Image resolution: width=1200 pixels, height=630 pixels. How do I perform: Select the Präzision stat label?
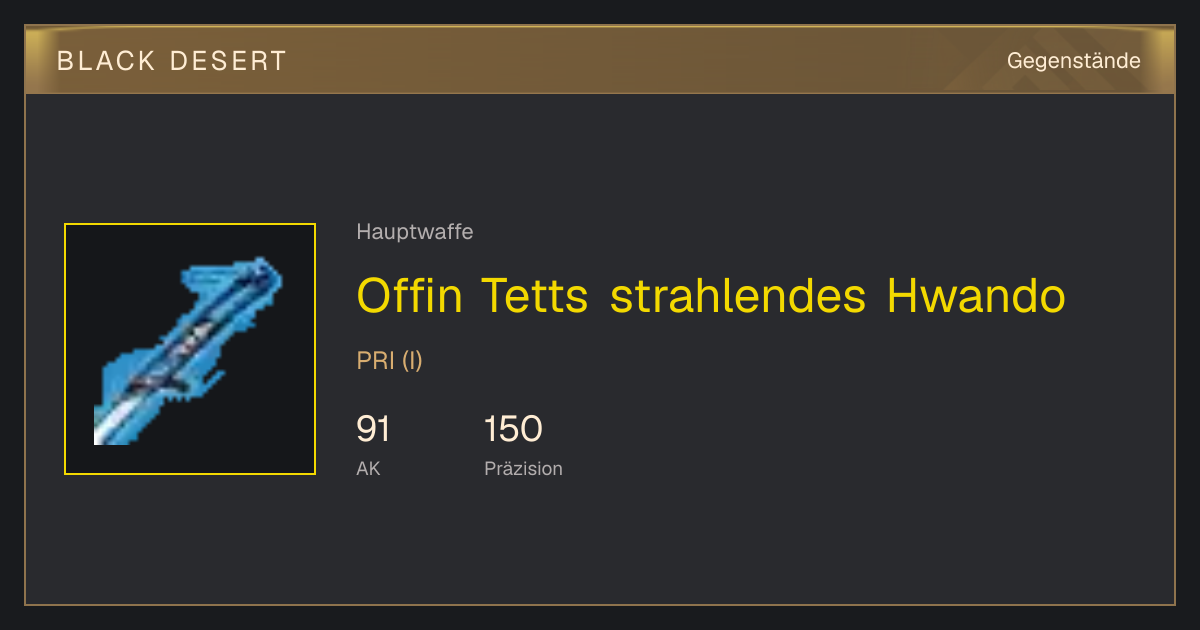[x=523, y=468]
